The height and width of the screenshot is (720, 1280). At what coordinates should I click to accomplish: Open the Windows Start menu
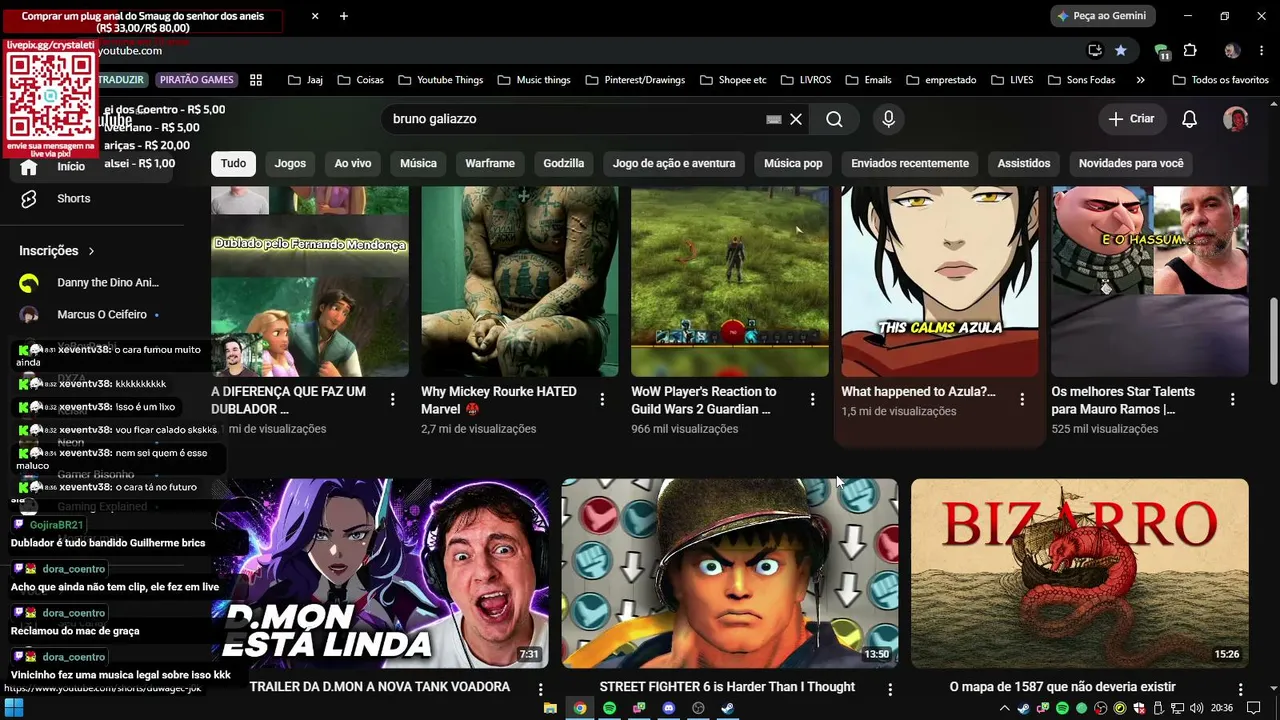coord(14,708)
